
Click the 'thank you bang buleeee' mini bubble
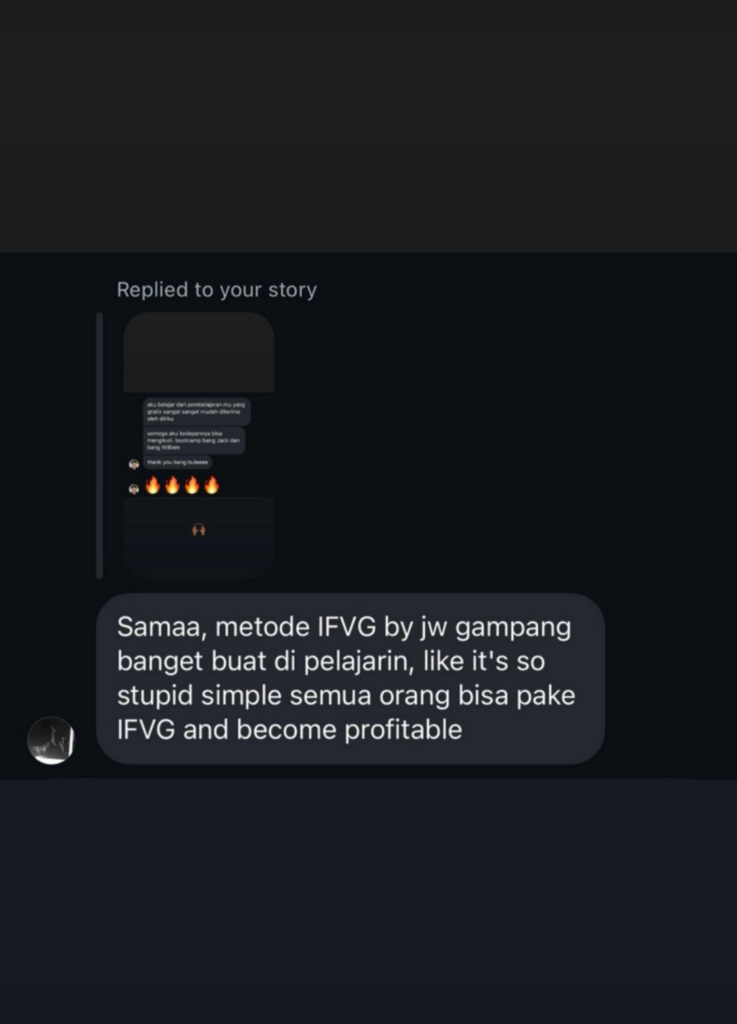178,462
